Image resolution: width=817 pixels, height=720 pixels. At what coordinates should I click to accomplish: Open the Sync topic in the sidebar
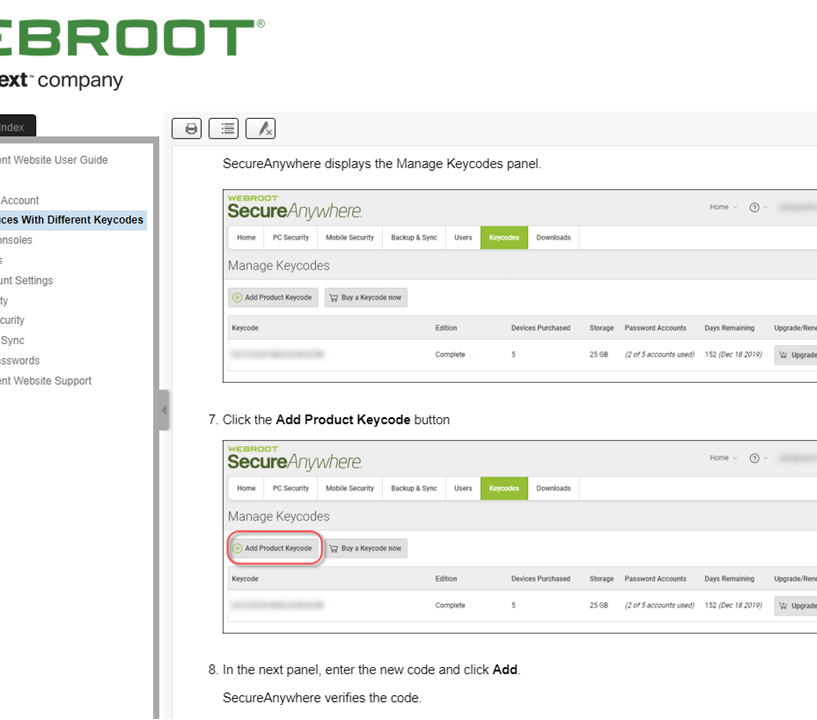point(12,340)
